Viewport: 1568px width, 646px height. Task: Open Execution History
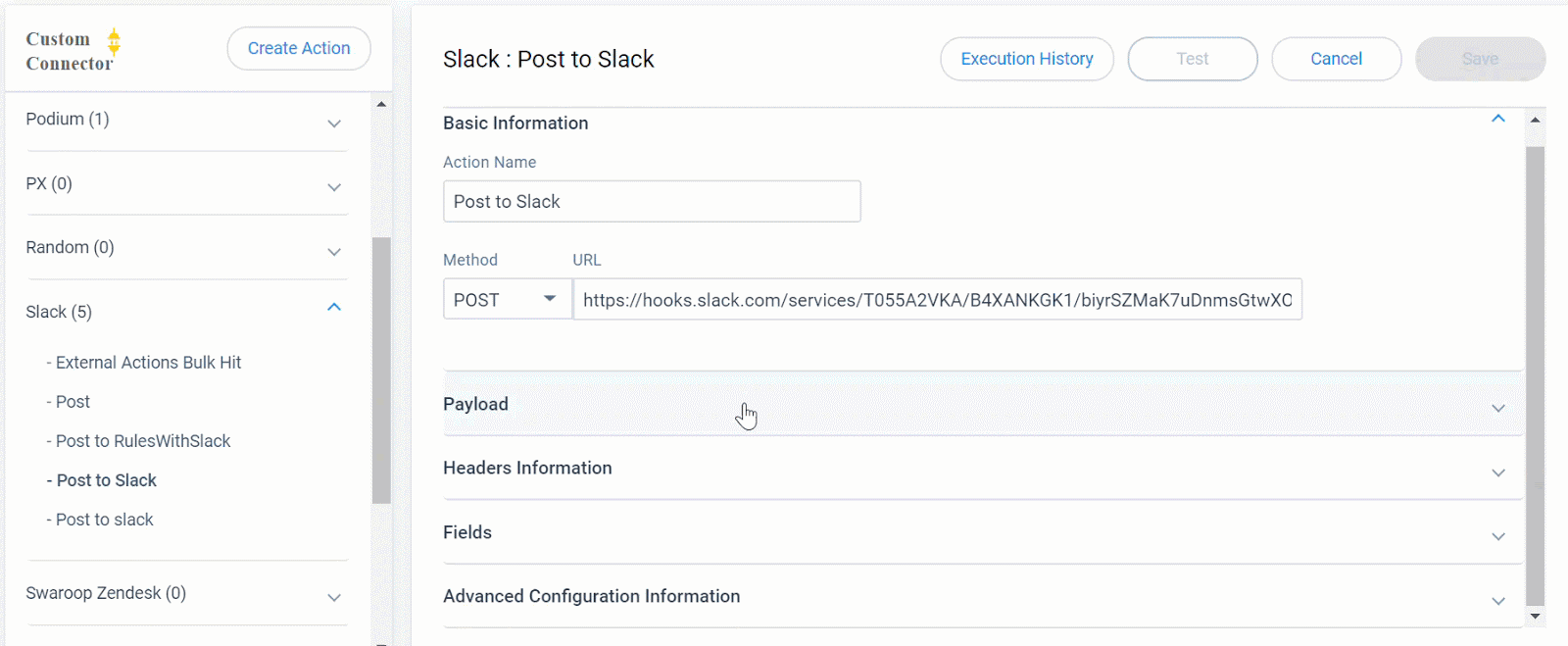(1027, 59)
